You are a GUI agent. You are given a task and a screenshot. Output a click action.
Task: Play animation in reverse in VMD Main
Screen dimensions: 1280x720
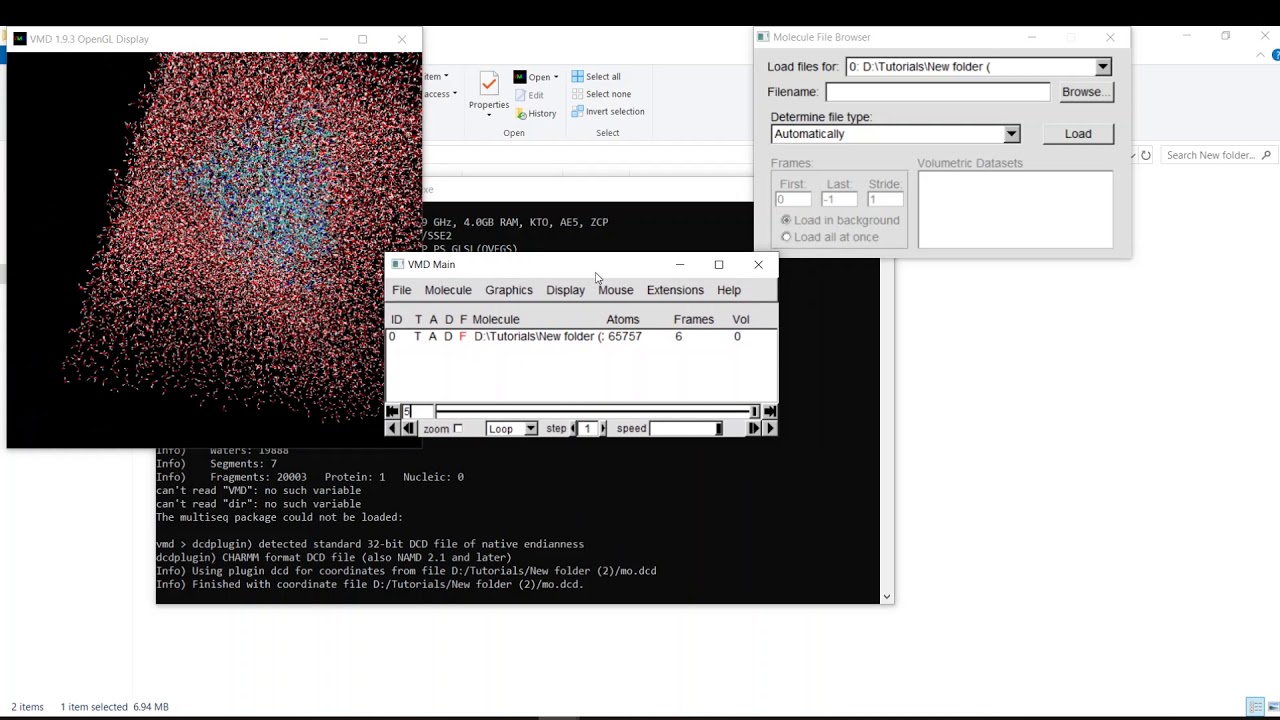tap(392, 428)
